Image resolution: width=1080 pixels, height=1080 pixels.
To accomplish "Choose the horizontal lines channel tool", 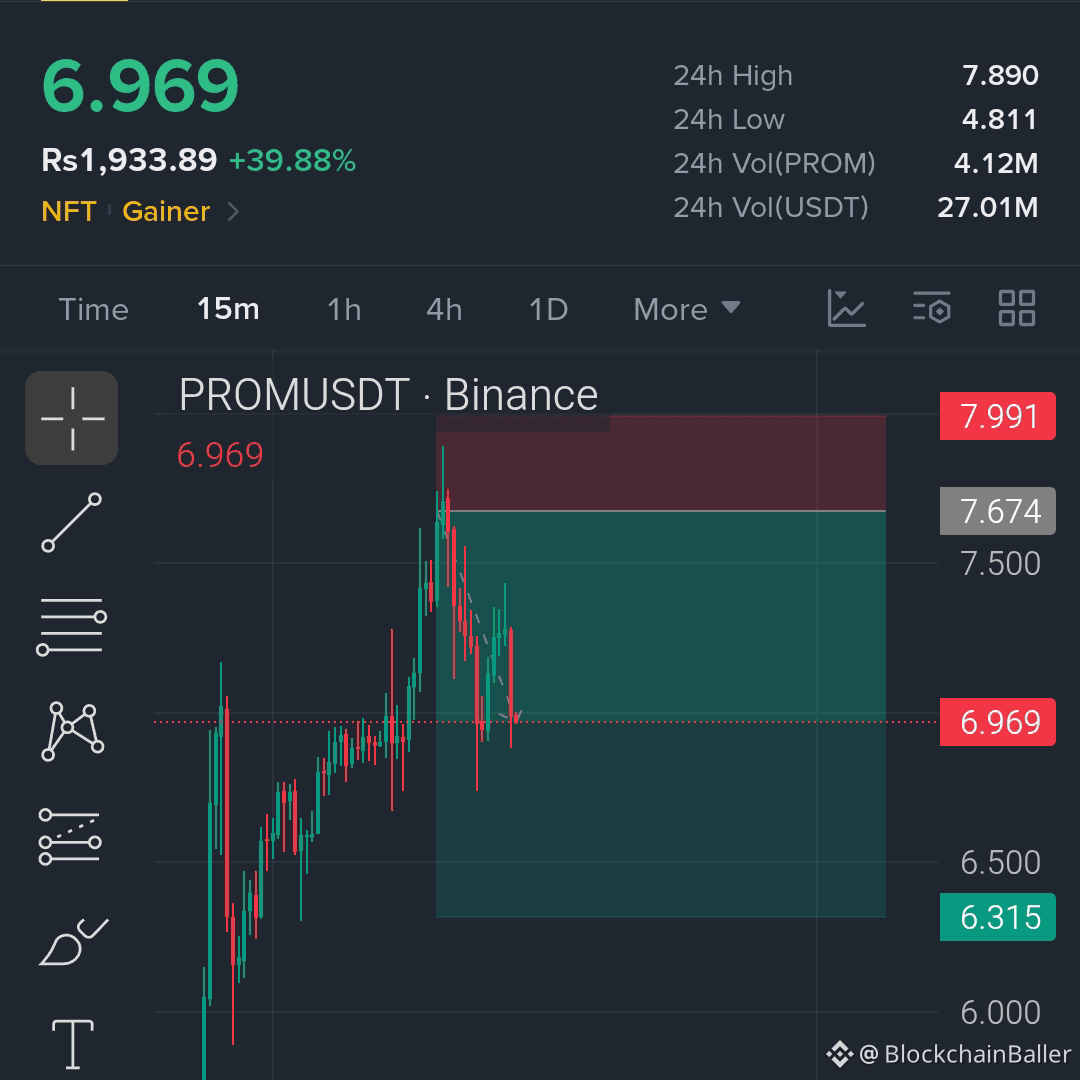I will point(72,626).
